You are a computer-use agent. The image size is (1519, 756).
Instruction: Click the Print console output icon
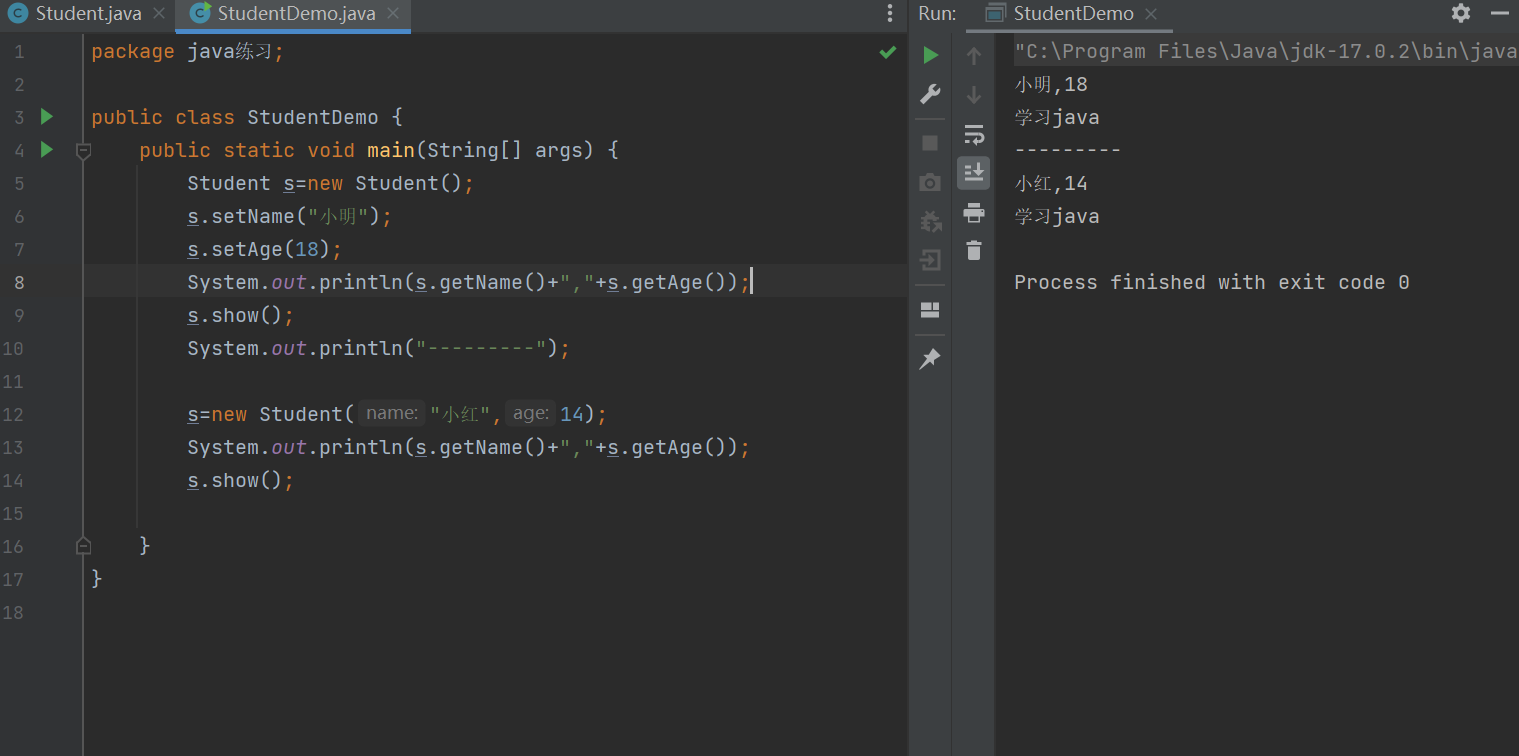pyautogui.click(x=974, y=212)
